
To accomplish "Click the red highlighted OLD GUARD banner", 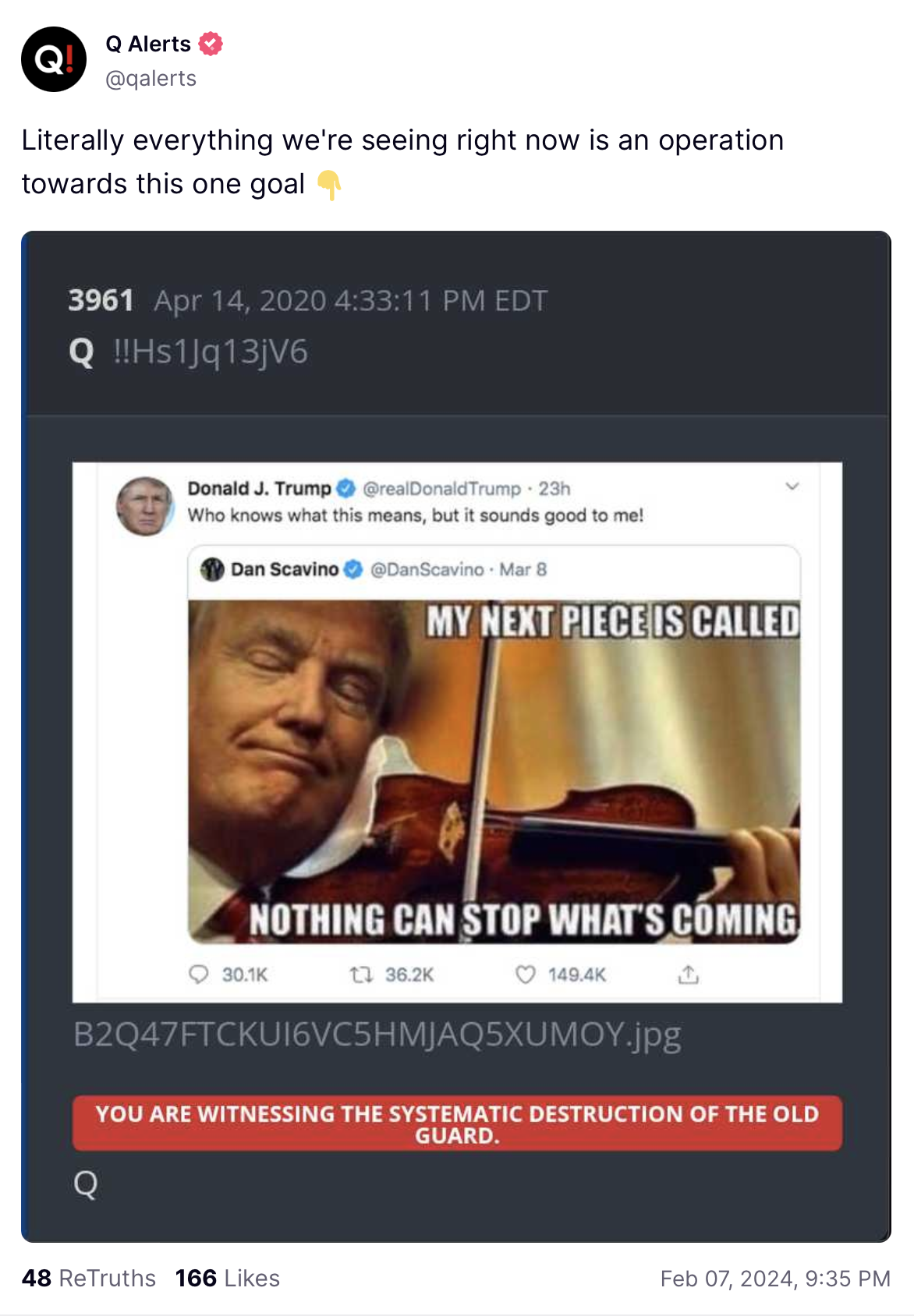I will pos(457,1123).
